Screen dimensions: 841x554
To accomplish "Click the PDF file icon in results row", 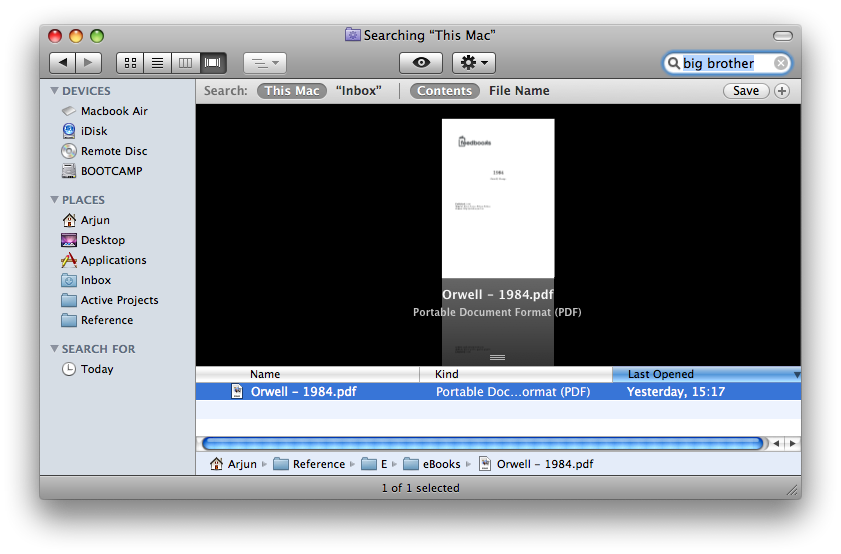I will click(x=237, y=392).
